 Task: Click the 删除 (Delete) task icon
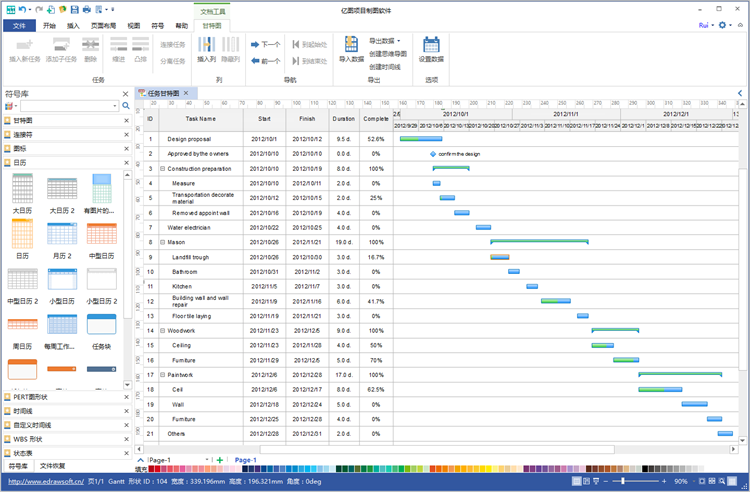(x=90, y=44)
